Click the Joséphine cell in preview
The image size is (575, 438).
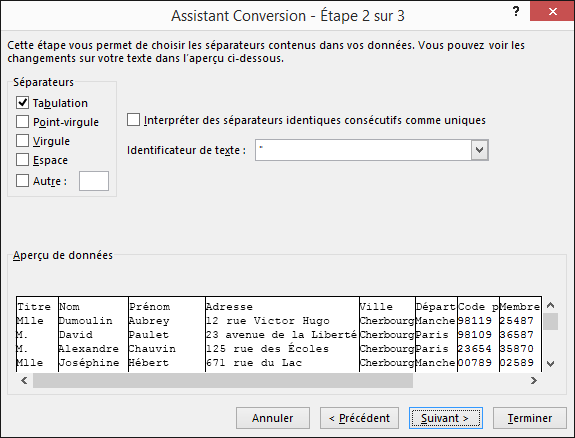[x=89, y=362]
